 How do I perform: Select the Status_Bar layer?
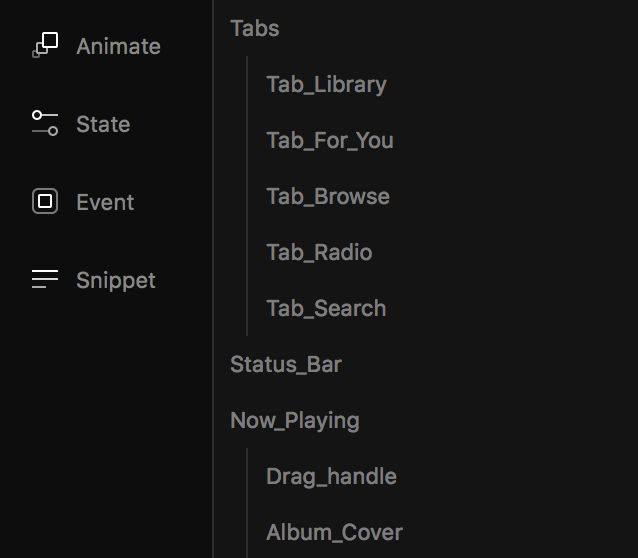tap(286, 365)
